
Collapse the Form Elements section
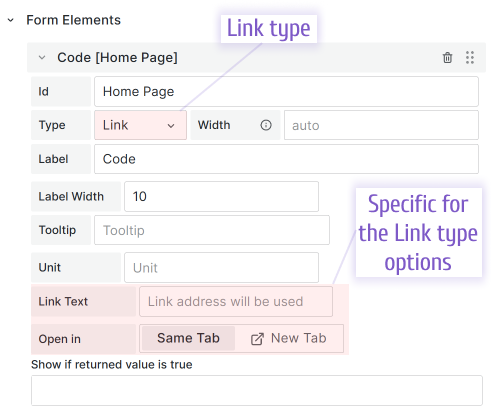click(x=11, y=20)
